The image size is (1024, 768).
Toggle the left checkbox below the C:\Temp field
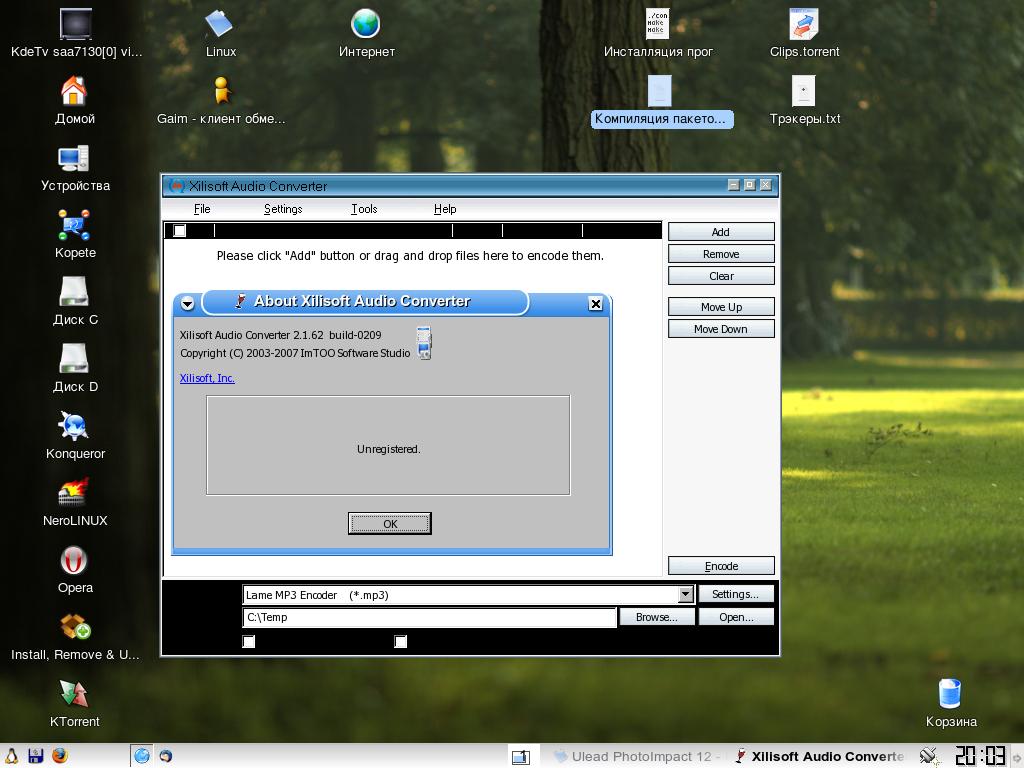[x=249, y=642]
